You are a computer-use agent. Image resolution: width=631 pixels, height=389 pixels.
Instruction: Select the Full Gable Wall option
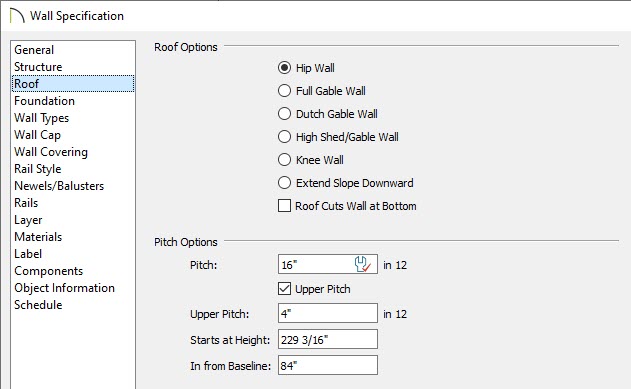coord(284,91)
